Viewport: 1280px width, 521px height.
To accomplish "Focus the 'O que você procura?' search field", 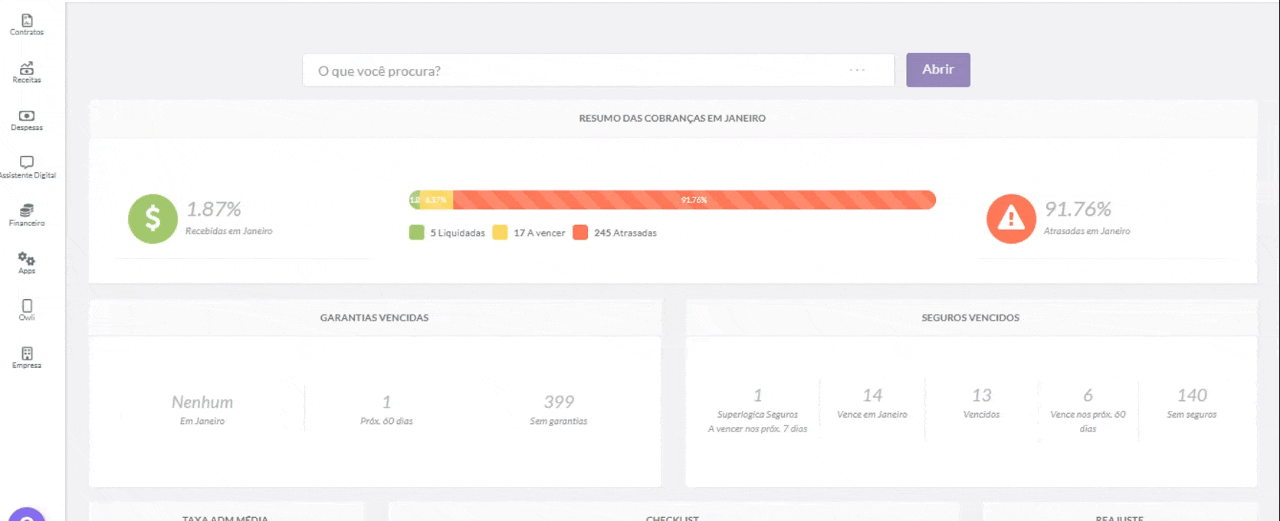I will (598, 70).
